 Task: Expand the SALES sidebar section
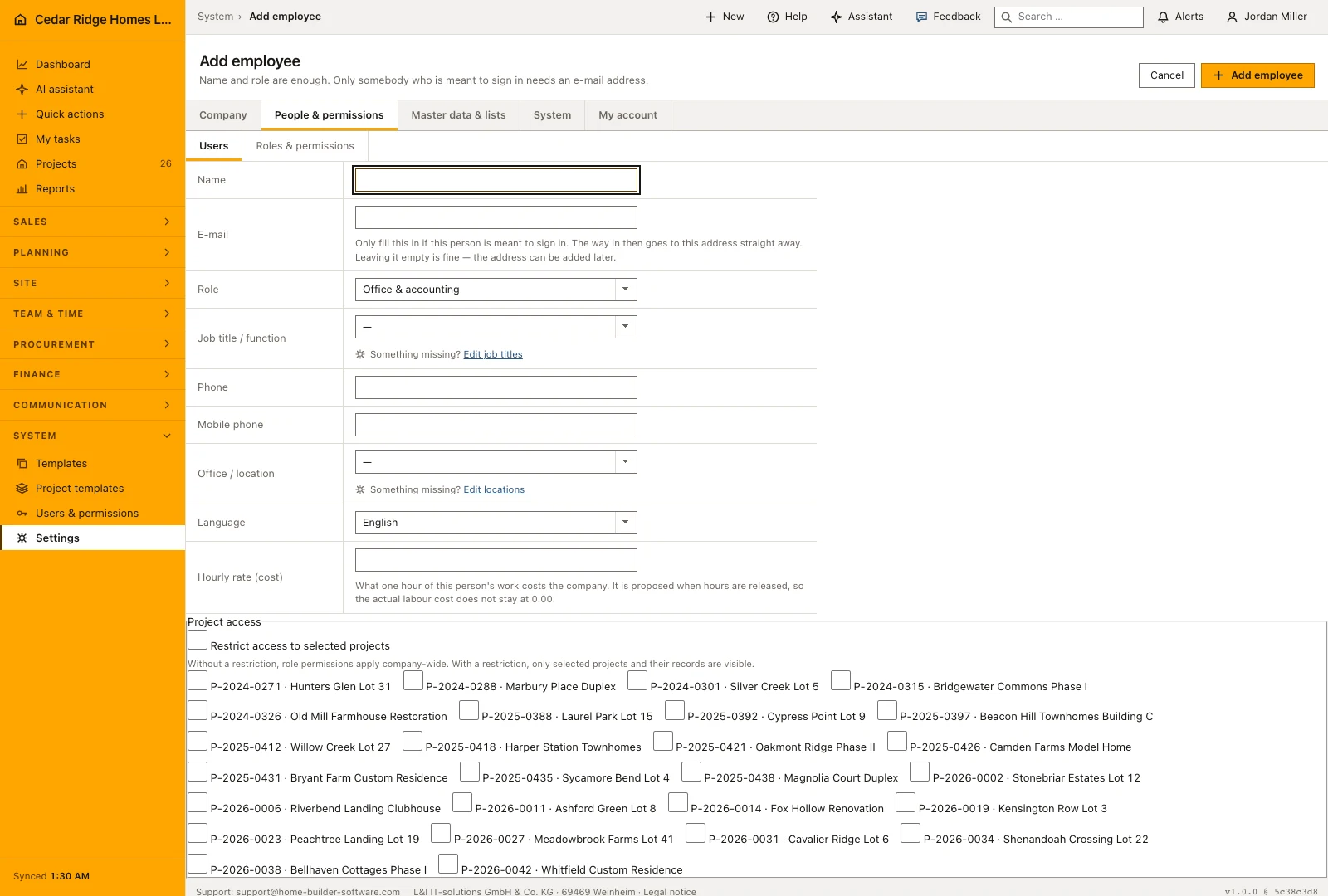92,222
